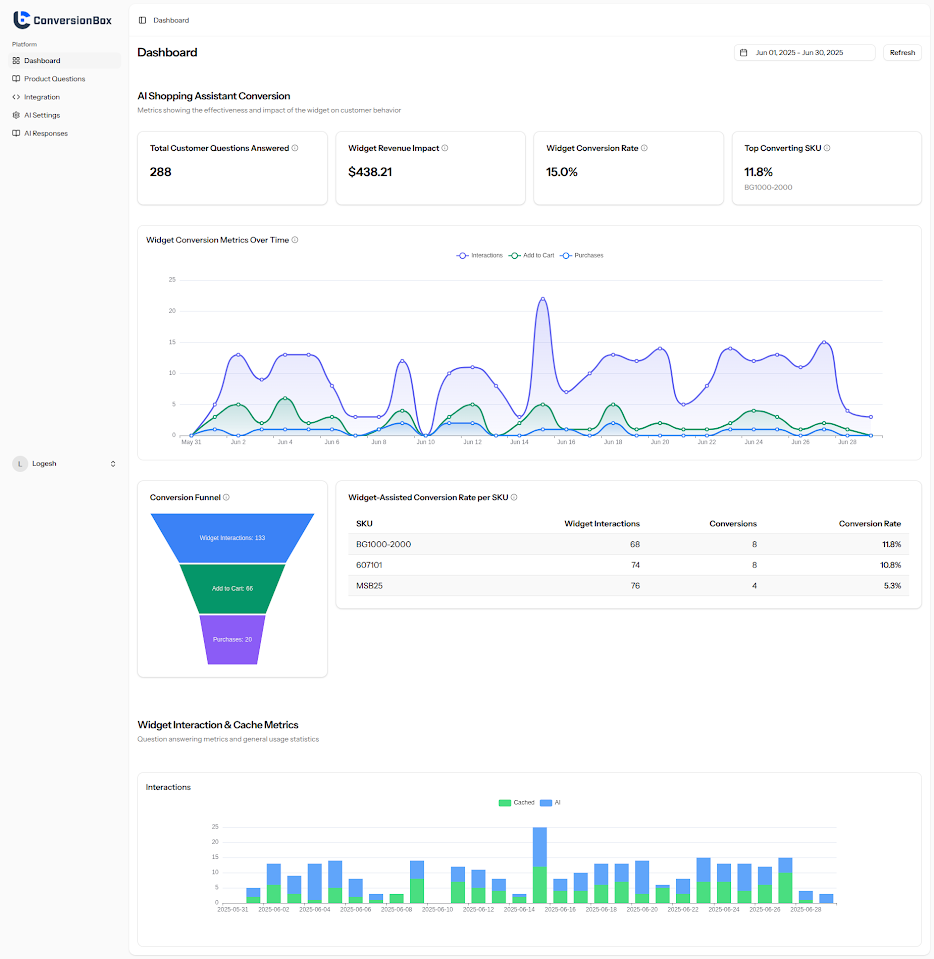Toggle the green Cached legend swatch
Image resolution: width=934 pixels, height=959 pixels.
504,803
